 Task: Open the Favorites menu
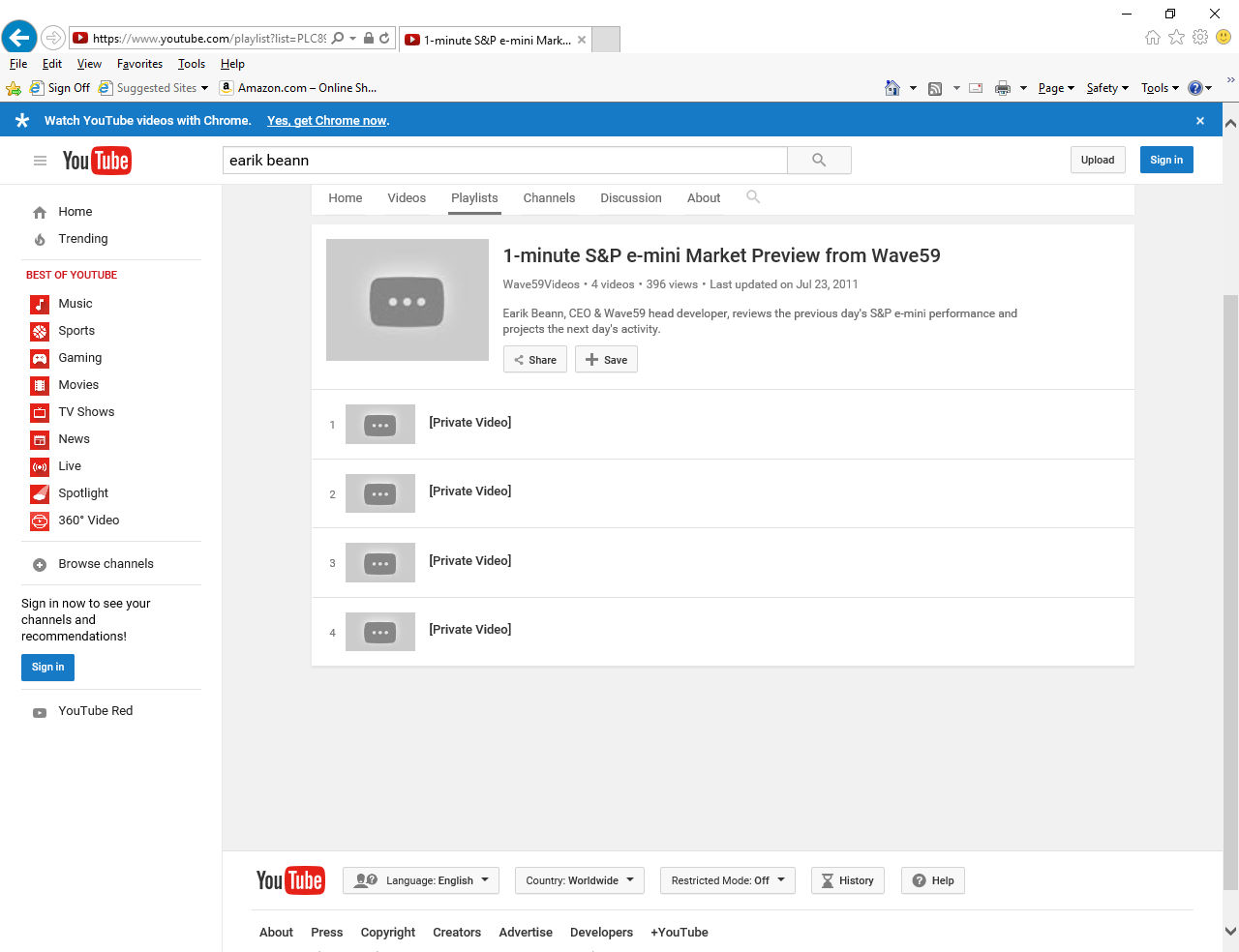tap(139, 64)
